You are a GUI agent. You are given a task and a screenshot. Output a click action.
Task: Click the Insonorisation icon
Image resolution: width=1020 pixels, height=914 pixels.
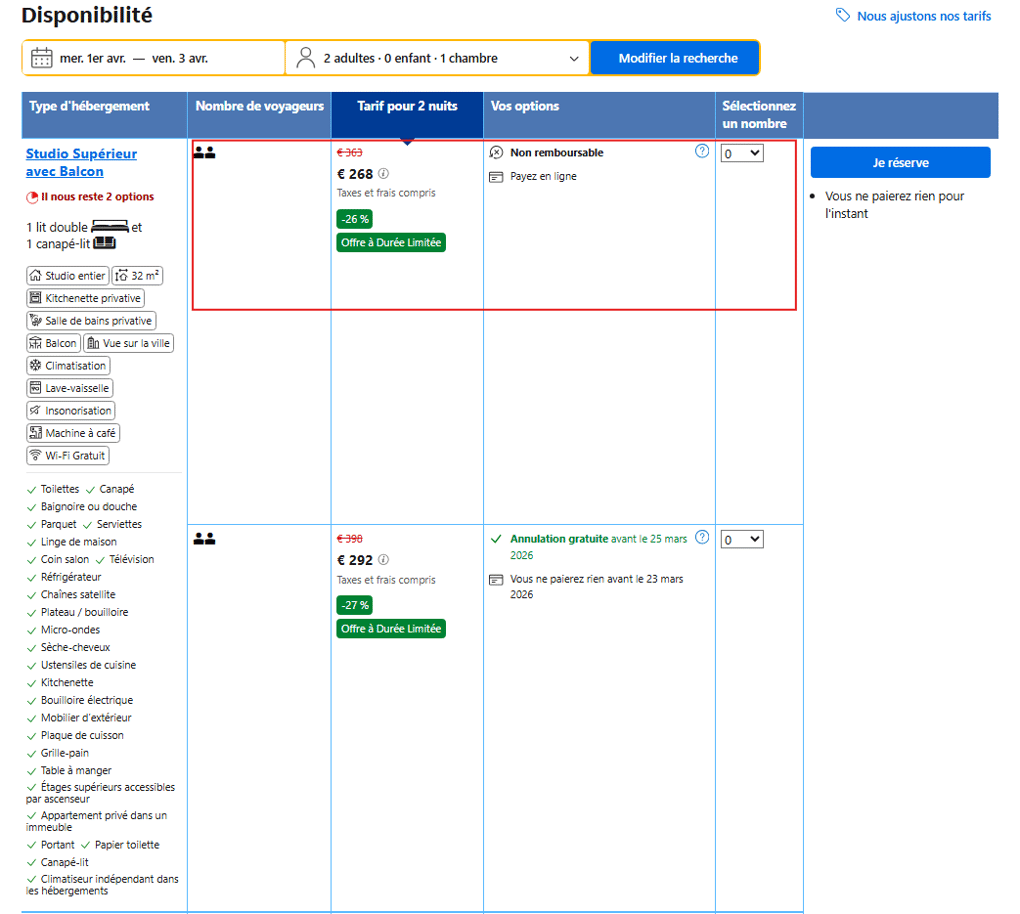(x=36, y=410)
